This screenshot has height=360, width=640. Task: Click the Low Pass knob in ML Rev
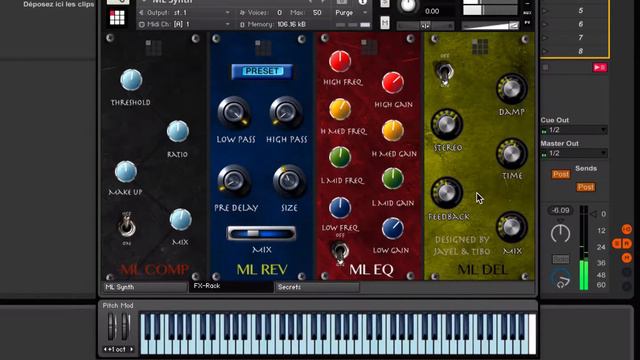pos(234,112)
